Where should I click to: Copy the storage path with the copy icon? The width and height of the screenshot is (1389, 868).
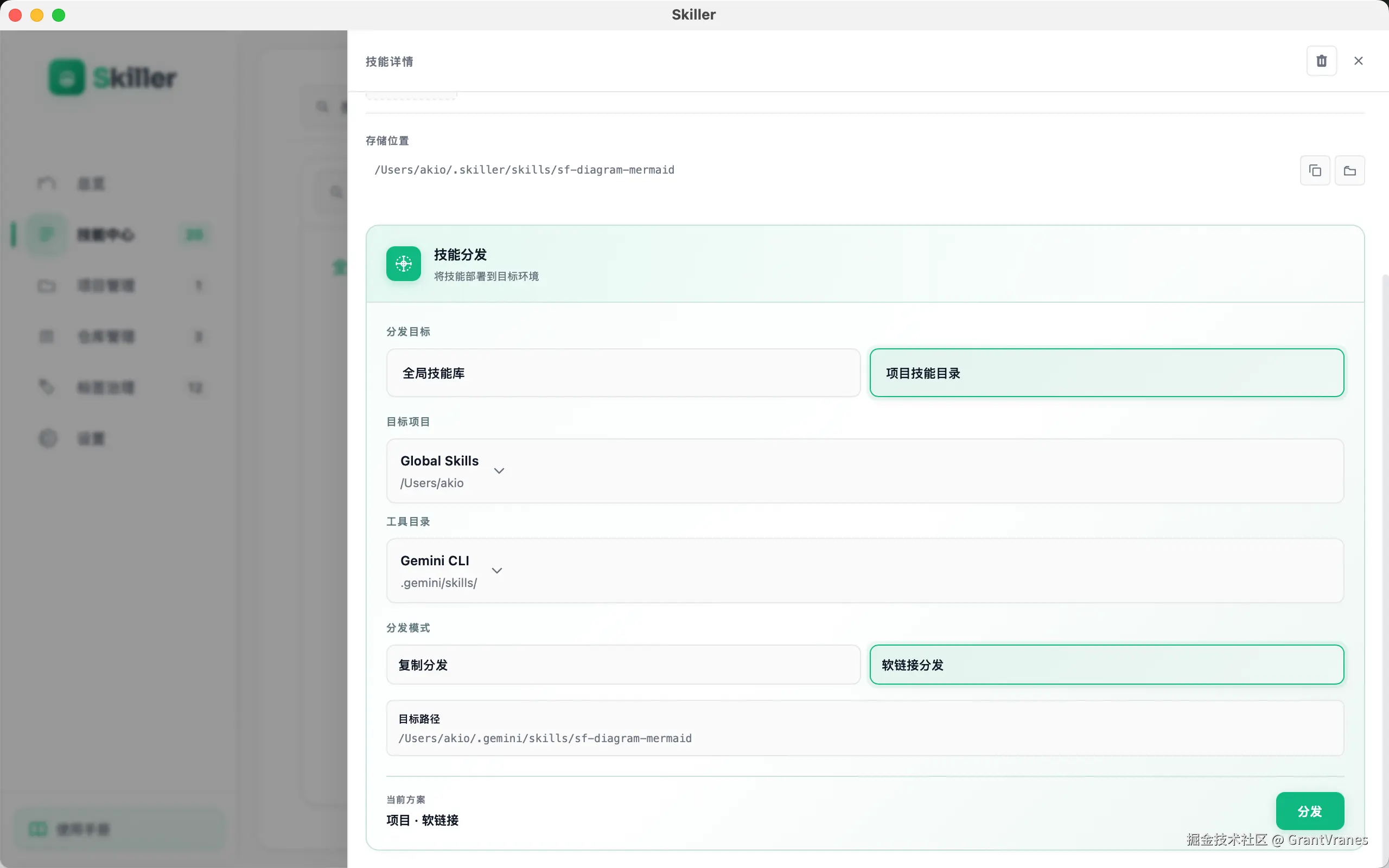click(1314, 170)
